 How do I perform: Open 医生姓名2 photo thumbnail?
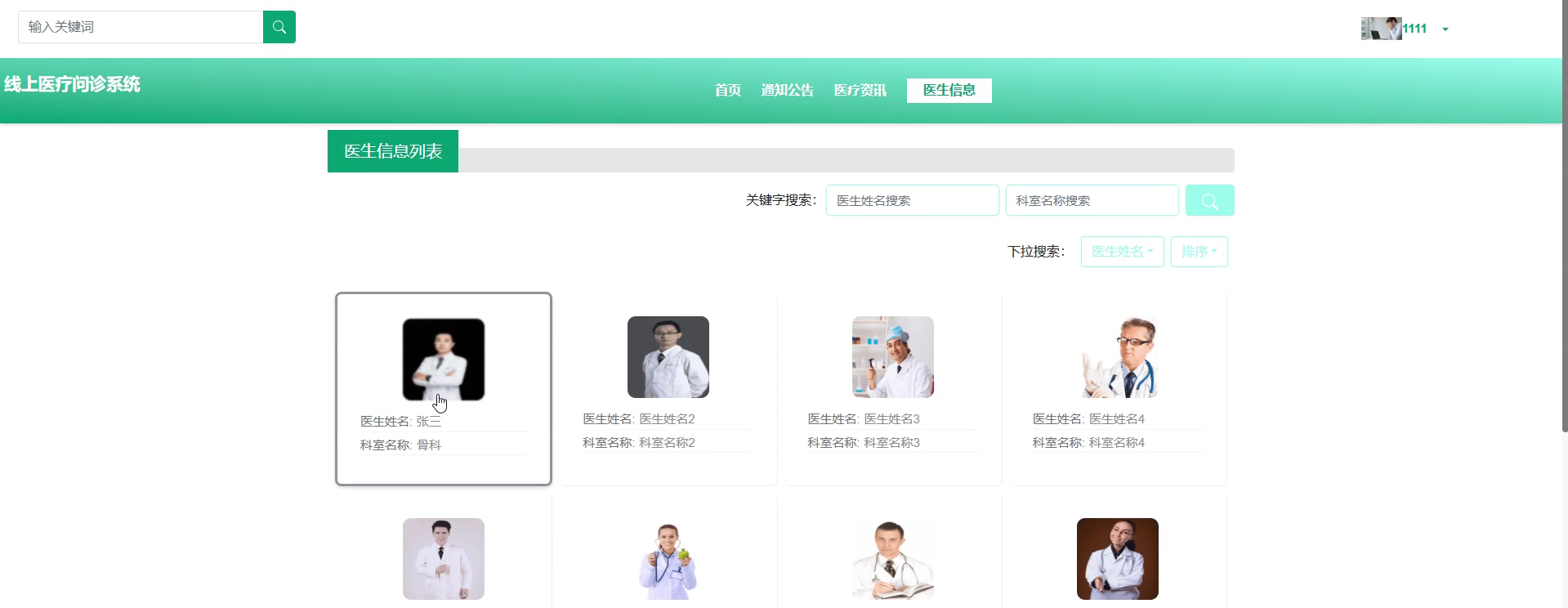point(668,357)
